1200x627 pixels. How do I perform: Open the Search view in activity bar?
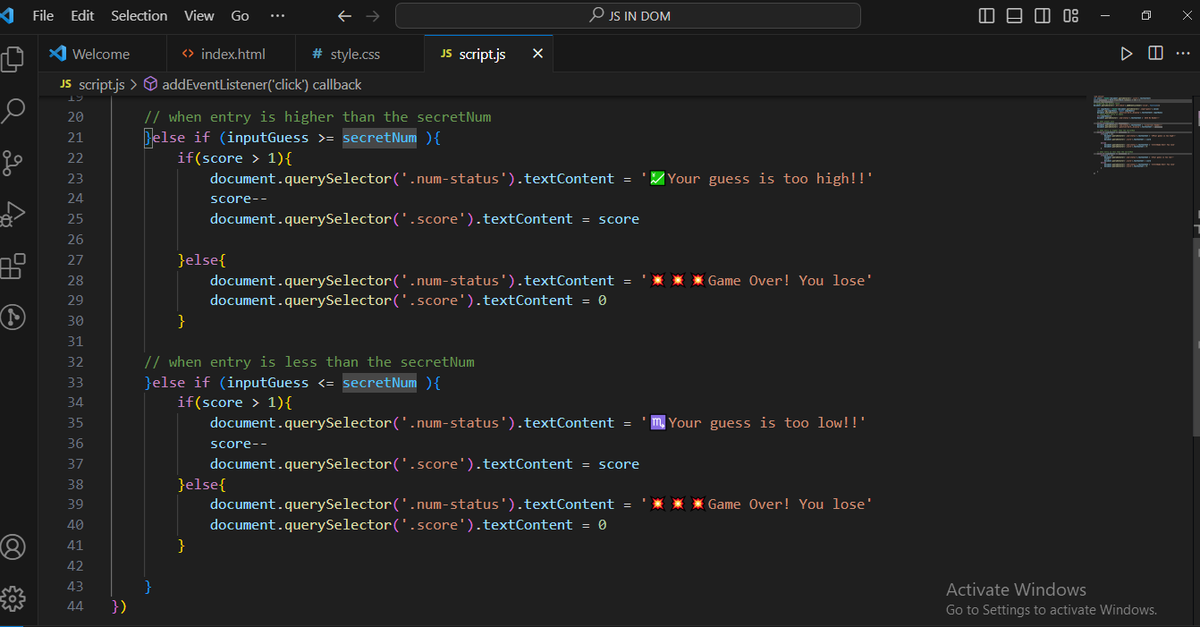(x=13, y=110)
